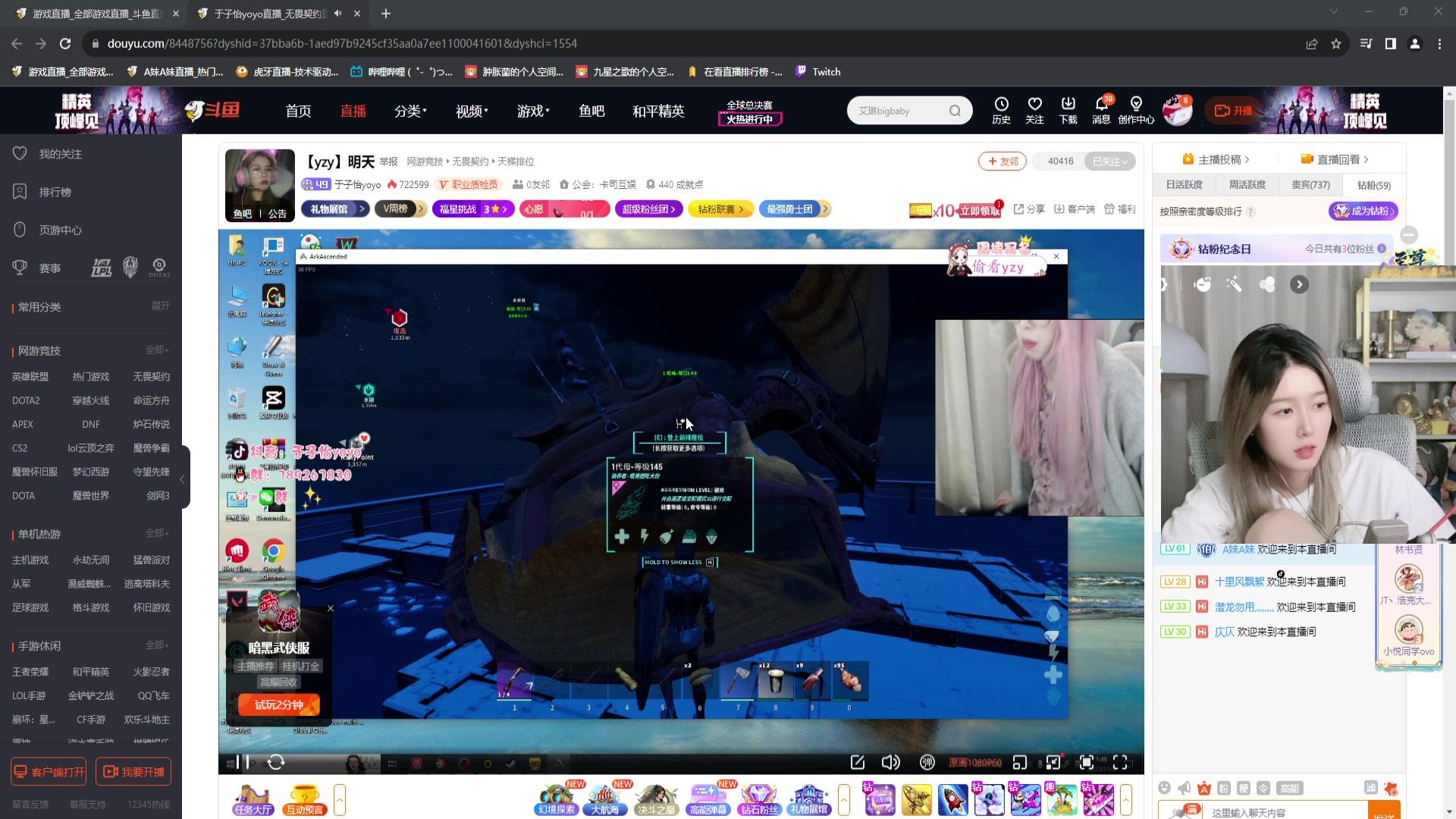Open the player feedback edit icon
The width and height of the screenshot is (1456, 819).
point(858,762)
